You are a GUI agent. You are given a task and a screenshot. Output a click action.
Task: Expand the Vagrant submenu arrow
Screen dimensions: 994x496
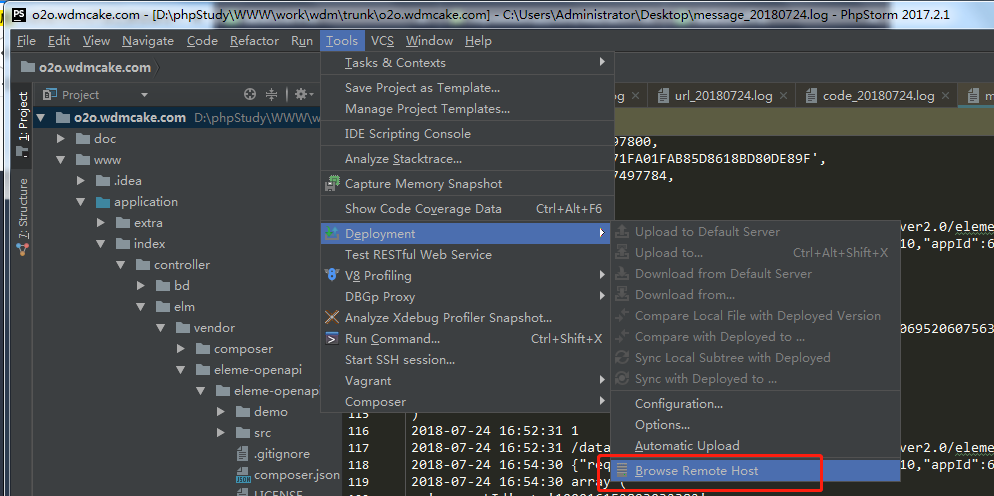click(x=602, y=380)
